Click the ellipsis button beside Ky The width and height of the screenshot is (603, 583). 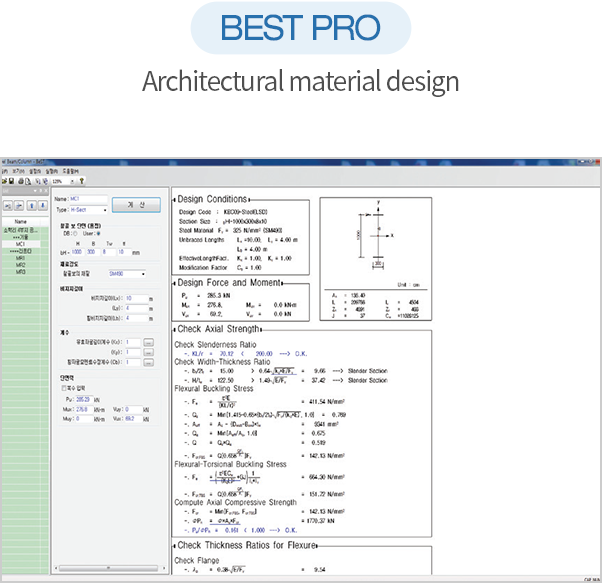(x=148, y=352)
